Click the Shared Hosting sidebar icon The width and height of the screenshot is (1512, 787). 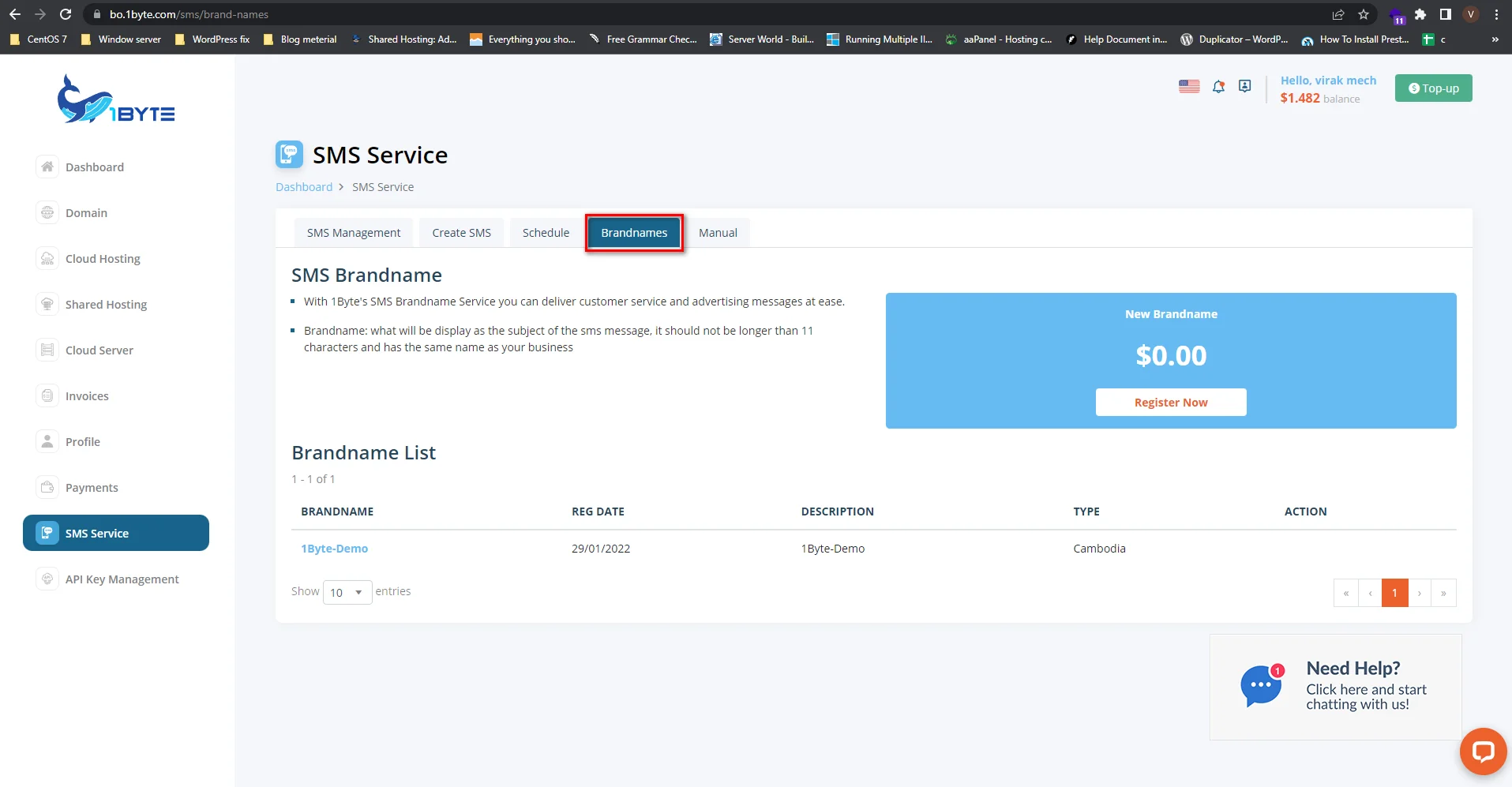47,304
